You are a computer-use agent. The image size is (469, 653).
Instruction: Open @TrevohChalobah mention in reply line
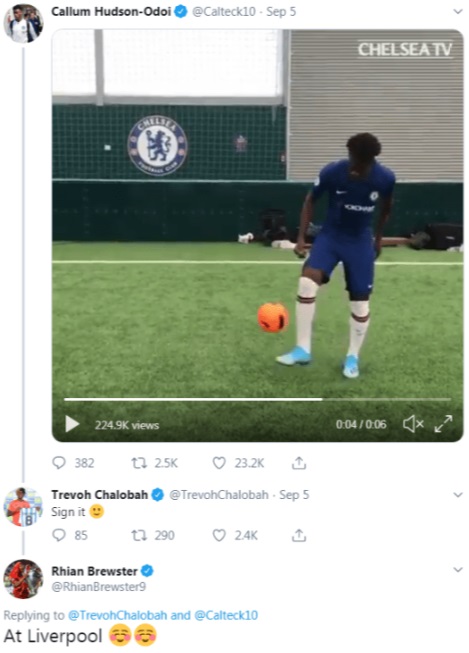coord(117,615)
